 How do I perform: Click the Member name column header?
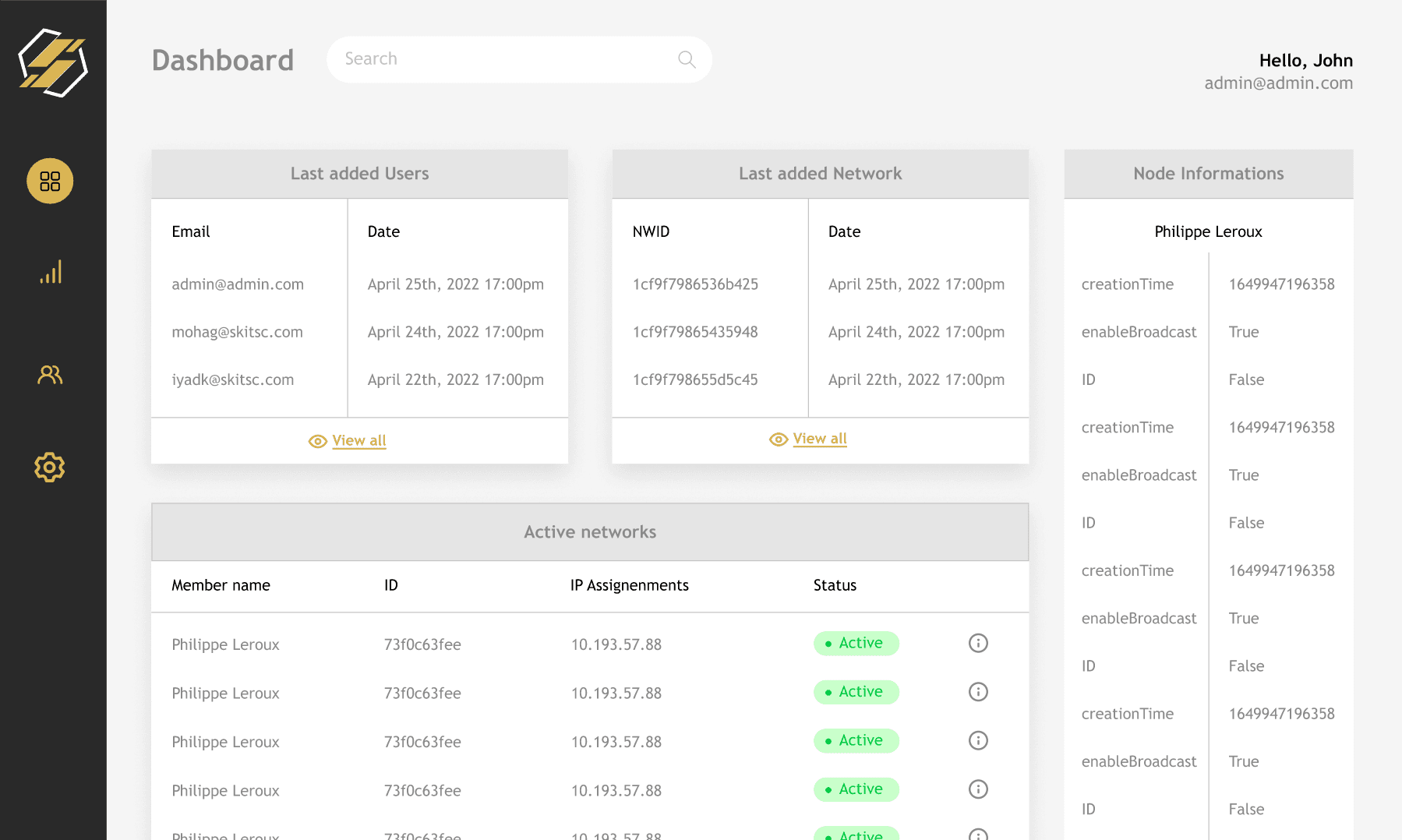[221, 585]
